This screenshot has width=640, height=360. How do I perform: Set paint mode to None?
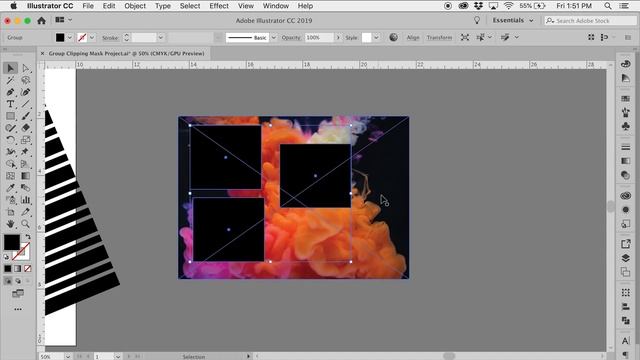tap(27, 269)
